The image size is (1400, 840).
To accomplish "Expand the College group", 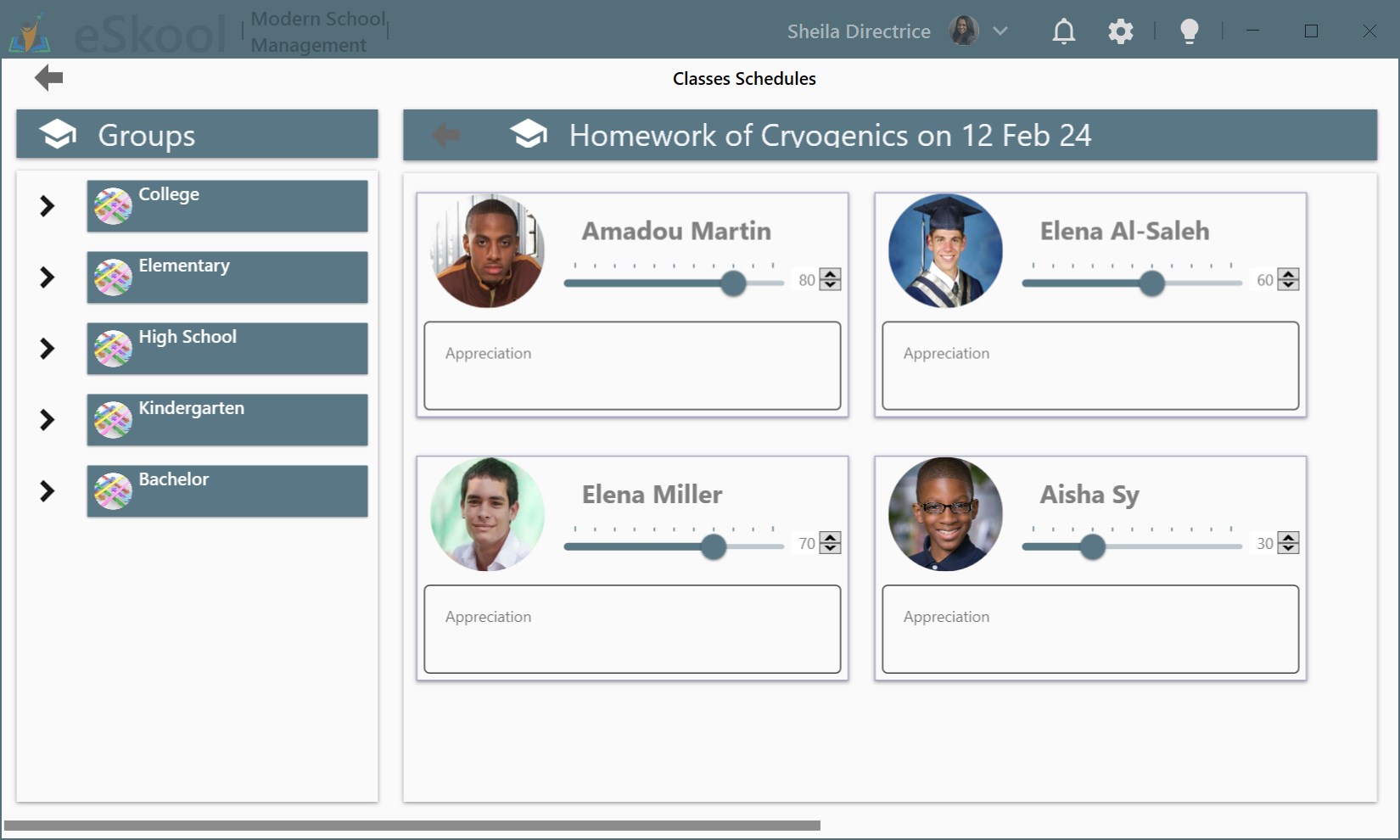I will click(x=47, y=205).
